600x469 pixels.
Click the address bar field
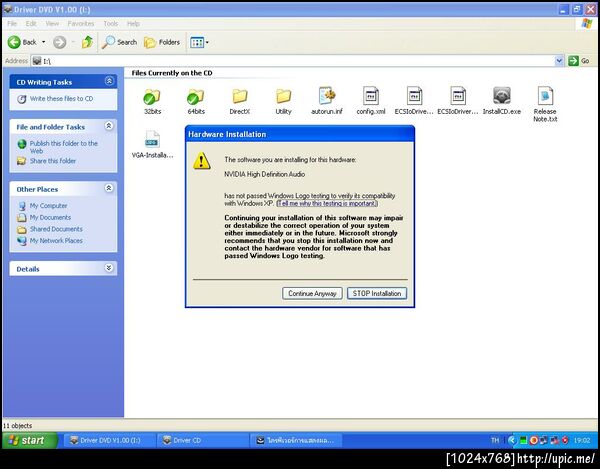[293, 60]
